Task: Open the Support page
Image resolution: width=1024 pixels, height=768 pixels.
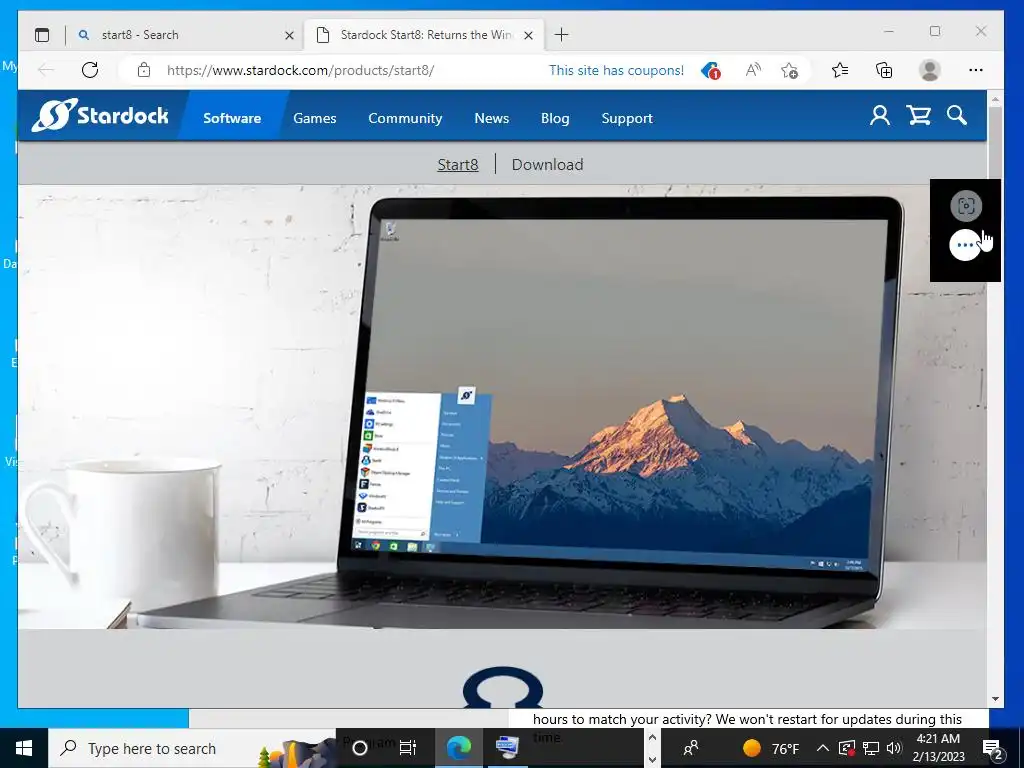Action: (x=627, y=118)
